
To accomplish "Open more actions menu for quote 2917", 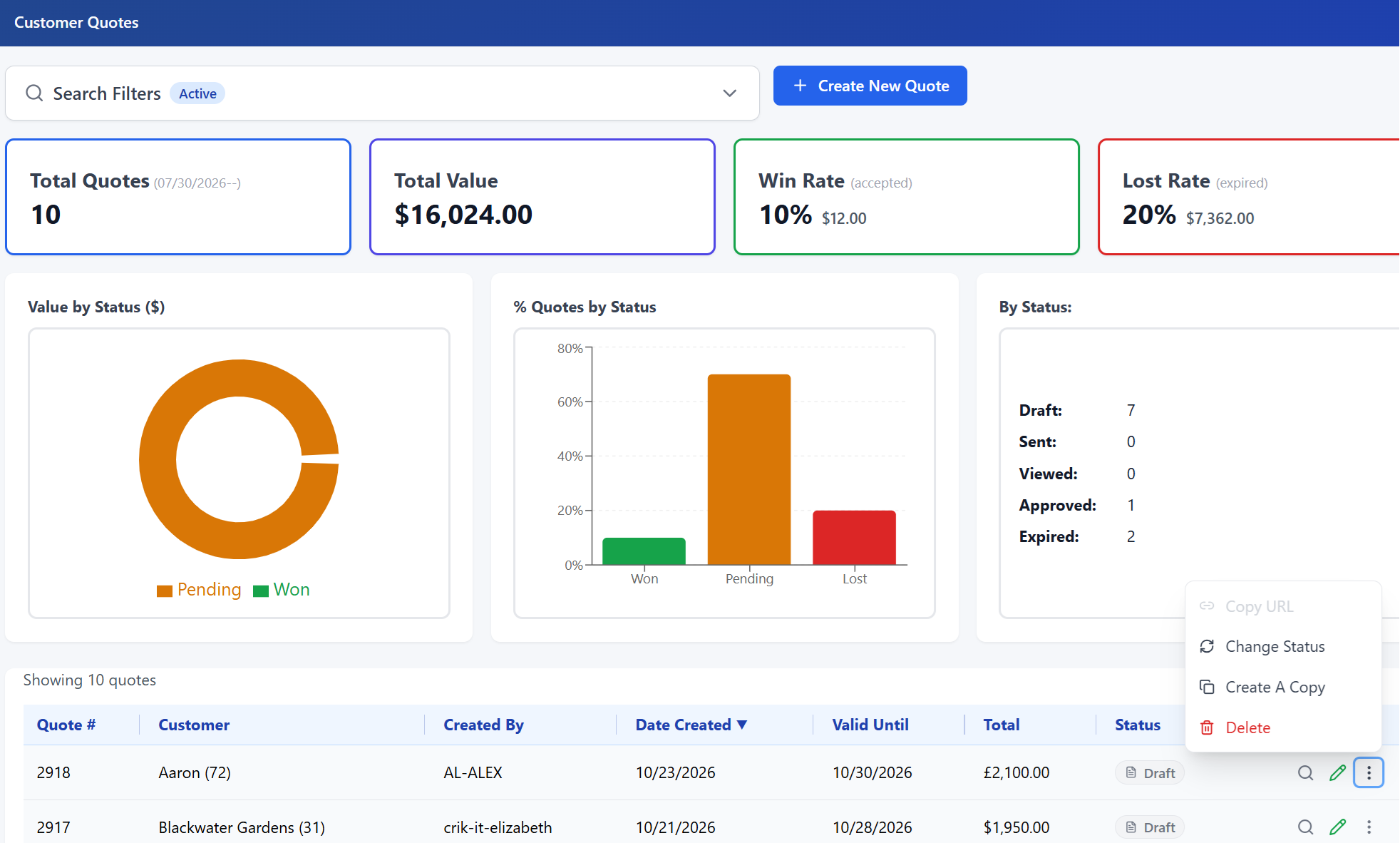I will point(1369,827).
